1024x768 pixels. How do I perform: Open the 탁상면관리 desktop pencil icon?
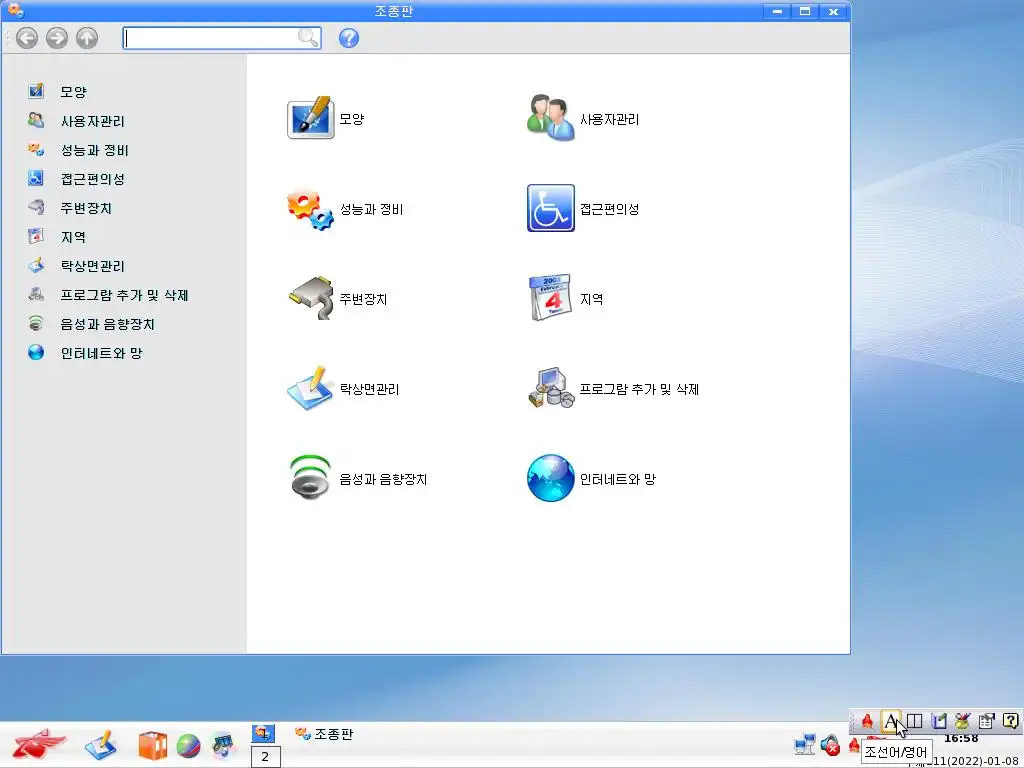point(310,388)
